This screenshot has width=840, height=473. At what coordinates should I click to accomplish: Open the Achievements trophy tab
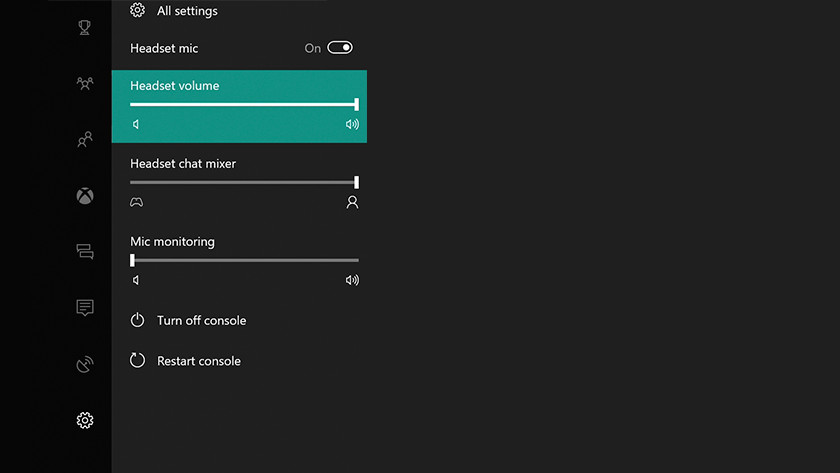[x=85, y=28]
